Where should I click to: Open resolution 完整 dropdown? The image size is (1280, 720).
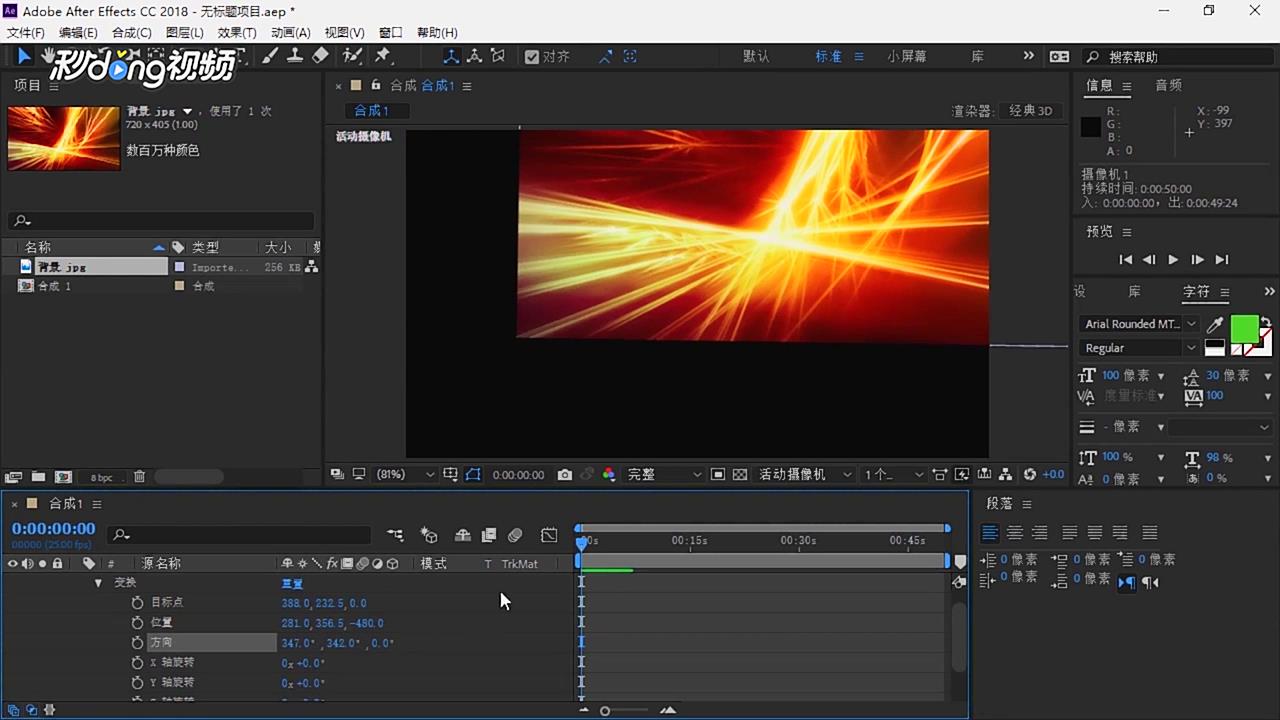[x=664, y=474]
